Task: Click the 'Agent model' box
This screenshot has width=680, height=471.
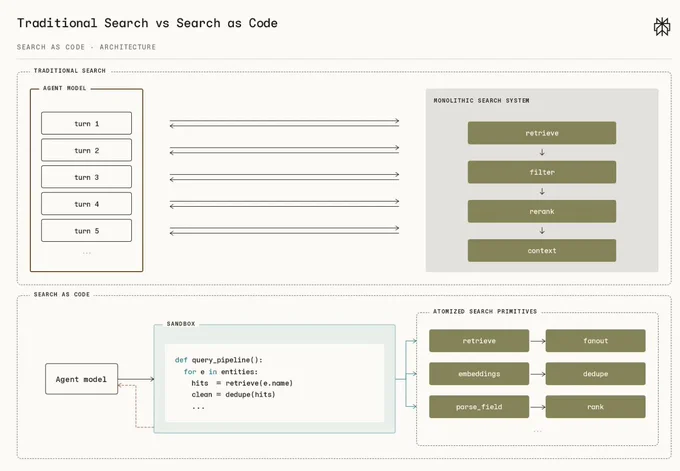Action: pos(82,379)
